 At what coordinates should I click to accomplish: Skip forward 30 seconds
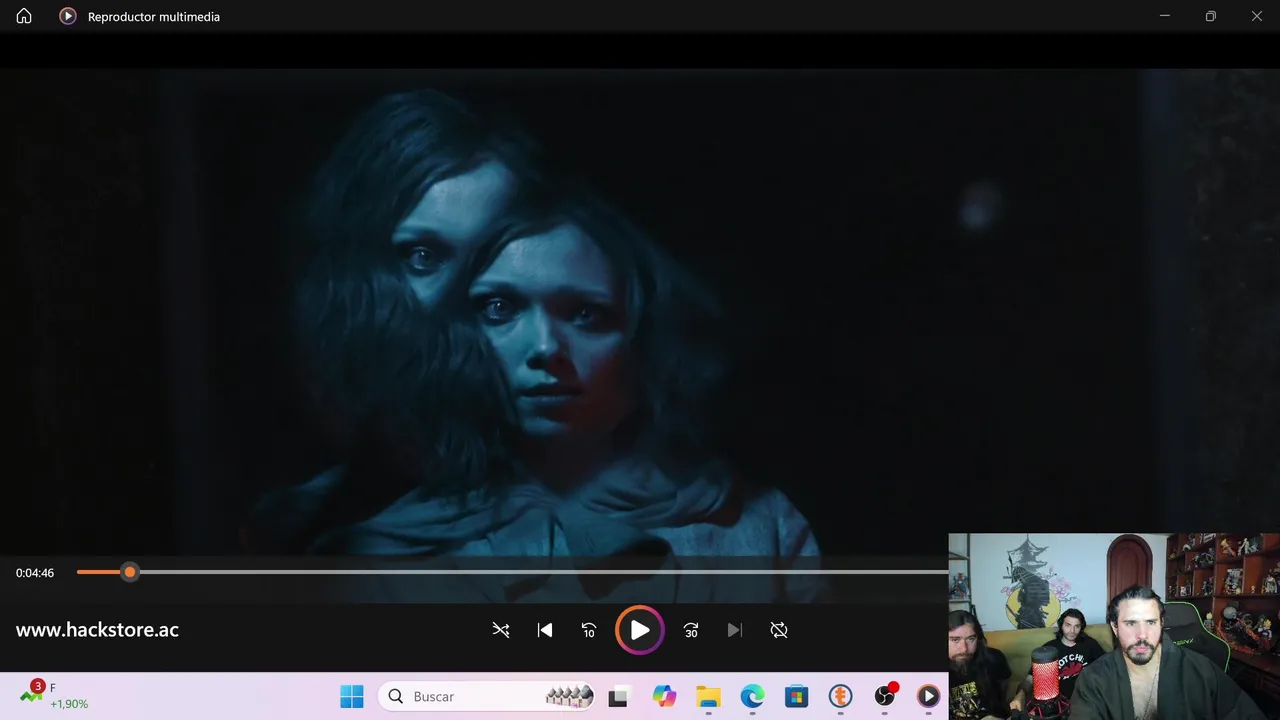(x=691, y=630)
